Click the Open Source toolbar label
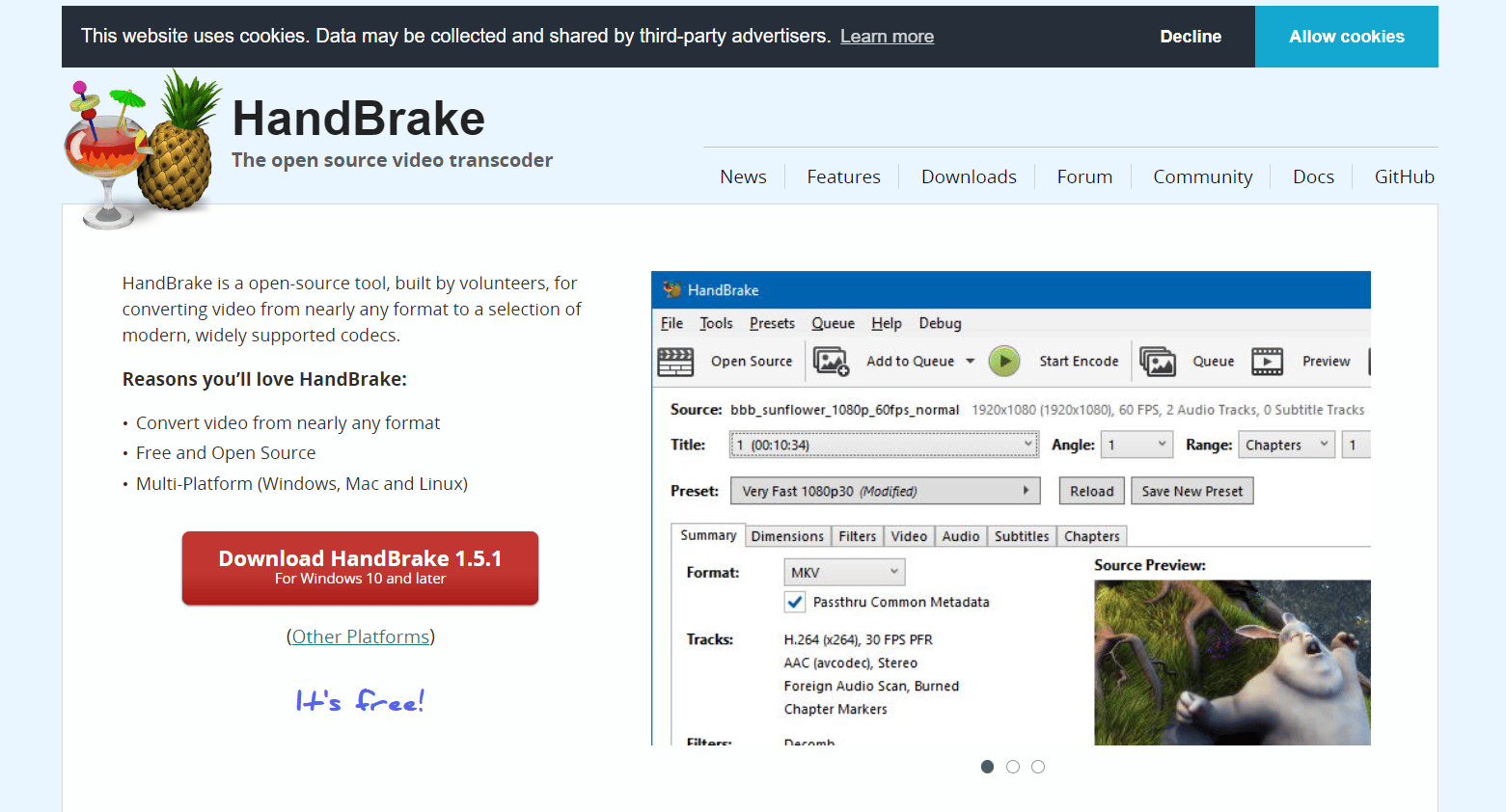The image size is (1506, 812). point(752,362)
